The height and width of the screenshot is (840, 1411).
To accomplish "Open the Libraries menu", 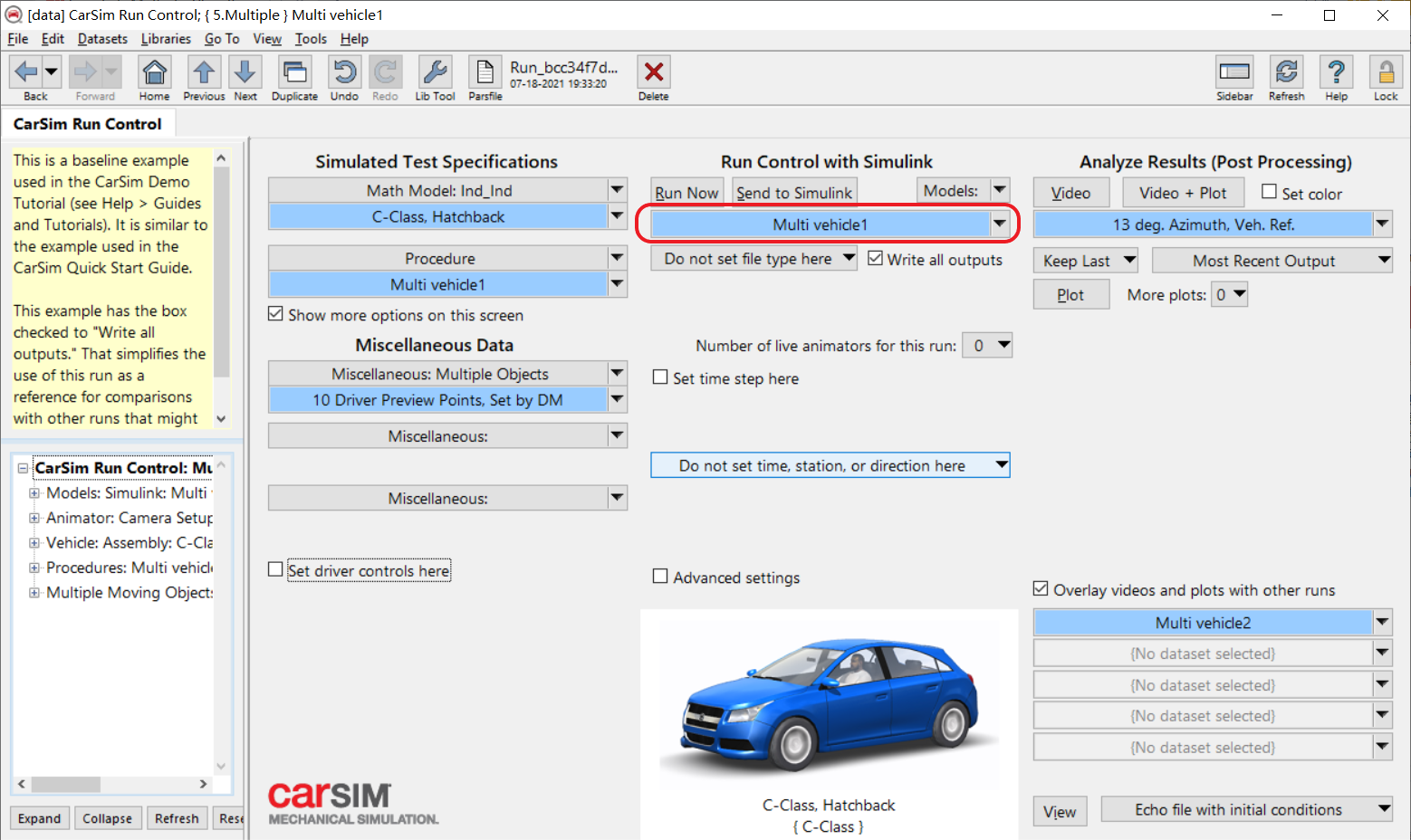I will click(x=166, y=39).
